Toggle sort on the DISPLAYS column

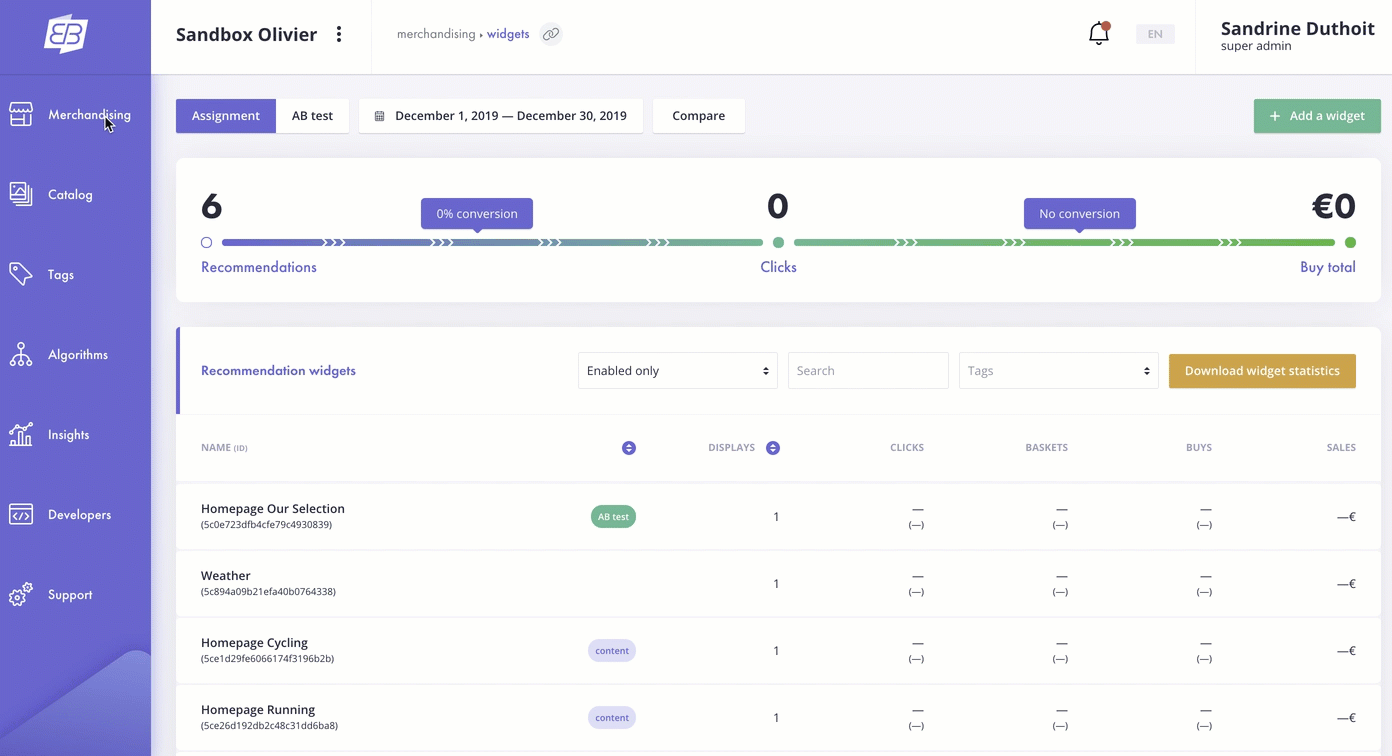[773, 448]
